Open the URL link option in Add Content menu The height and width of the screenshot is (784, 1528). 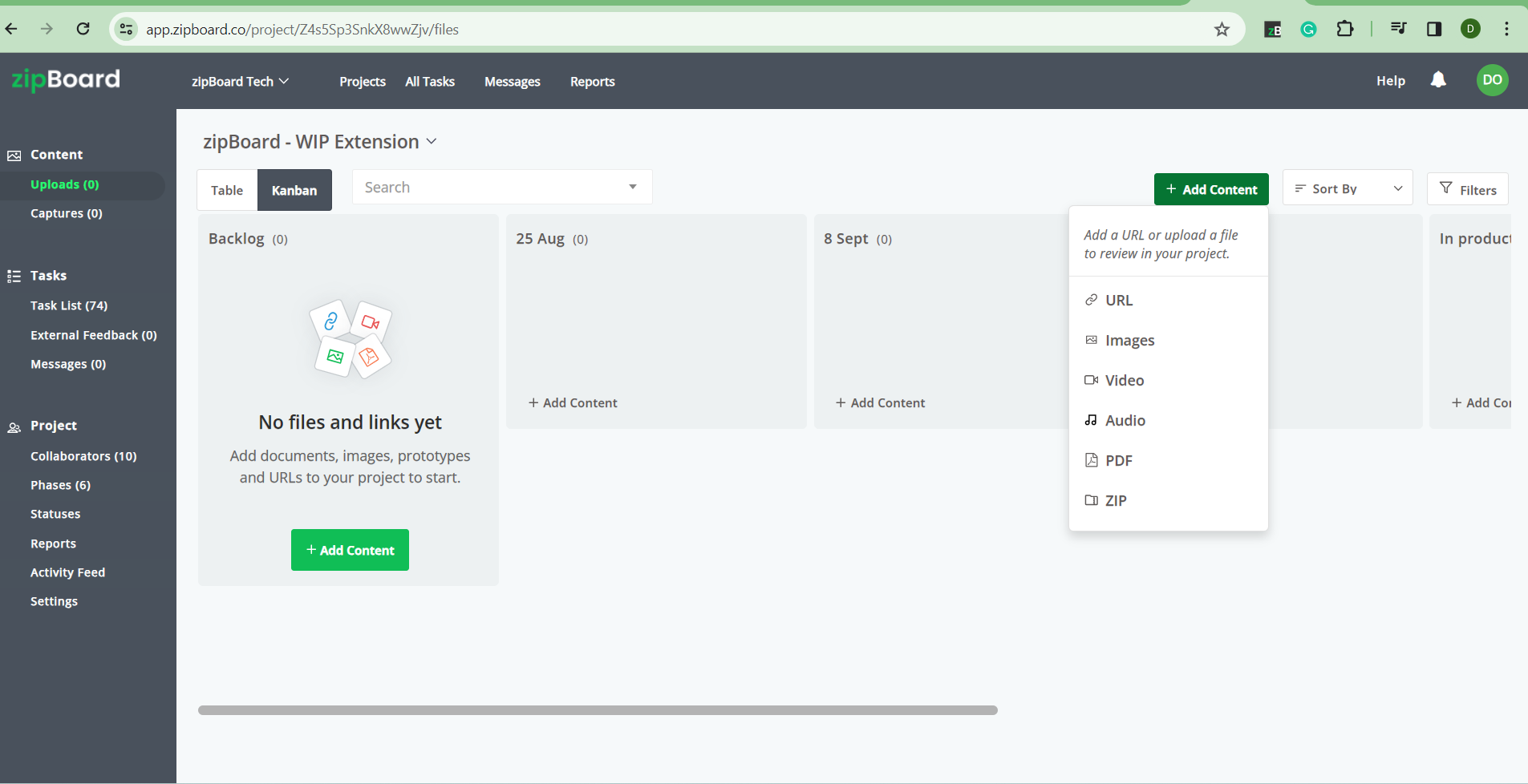pyautogui.click(x=1118, y=300)
